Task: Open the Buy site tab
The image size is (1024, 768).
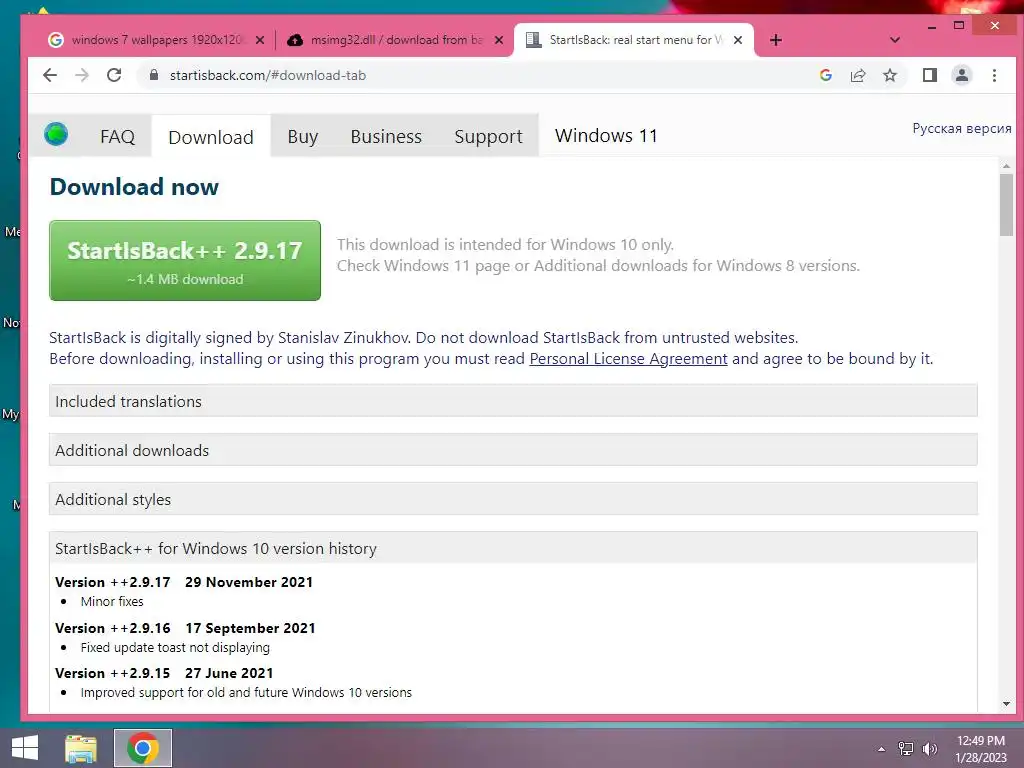Action: pyautogui.click(x=303, y=136)
